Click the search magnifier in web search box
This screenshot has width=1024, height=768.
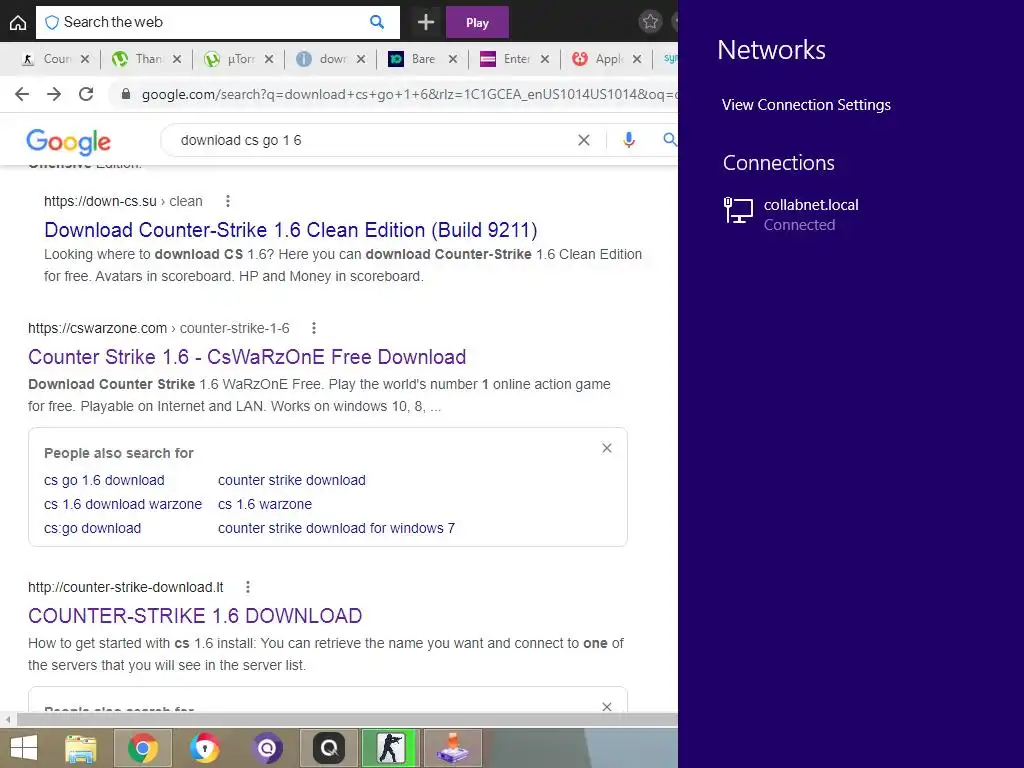[x=377, y=22]
